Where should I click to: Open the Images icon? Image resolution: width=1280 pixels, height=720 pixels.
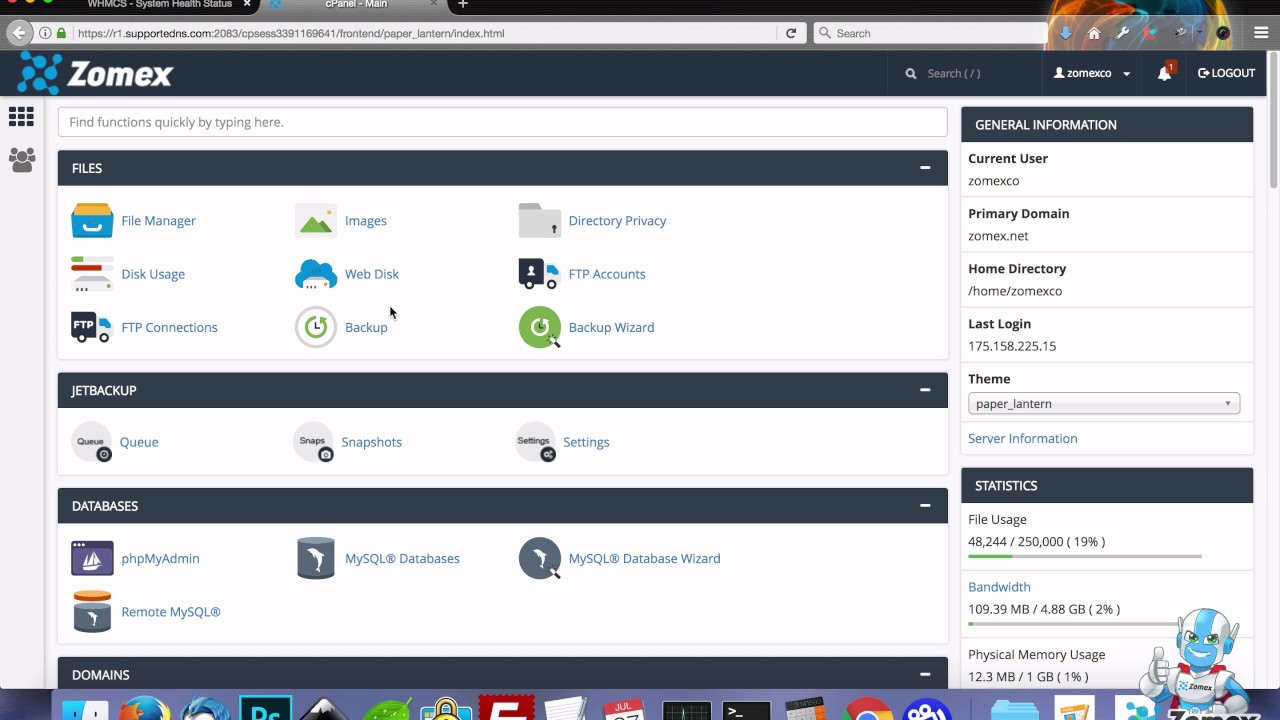pyautogui.click(x=316, y=220)
